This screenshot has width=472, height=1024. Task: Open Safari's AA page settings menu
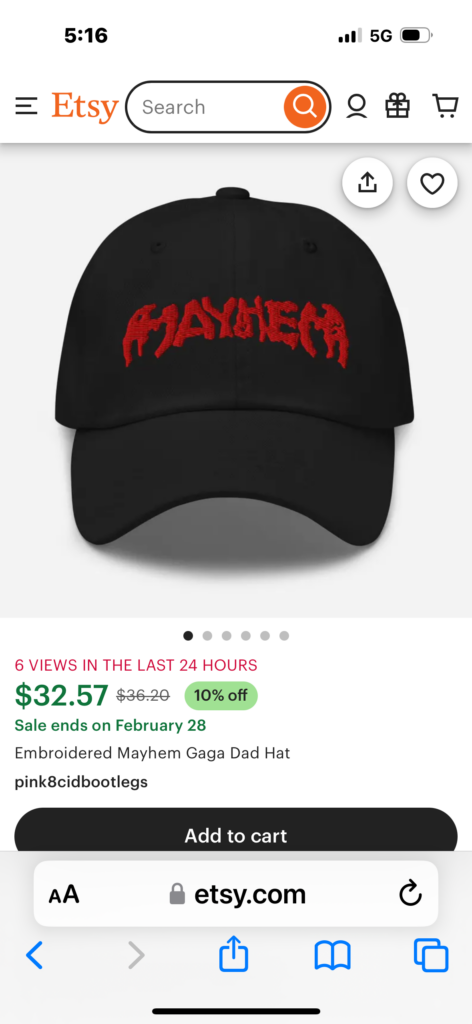click(x=63, y=894)
